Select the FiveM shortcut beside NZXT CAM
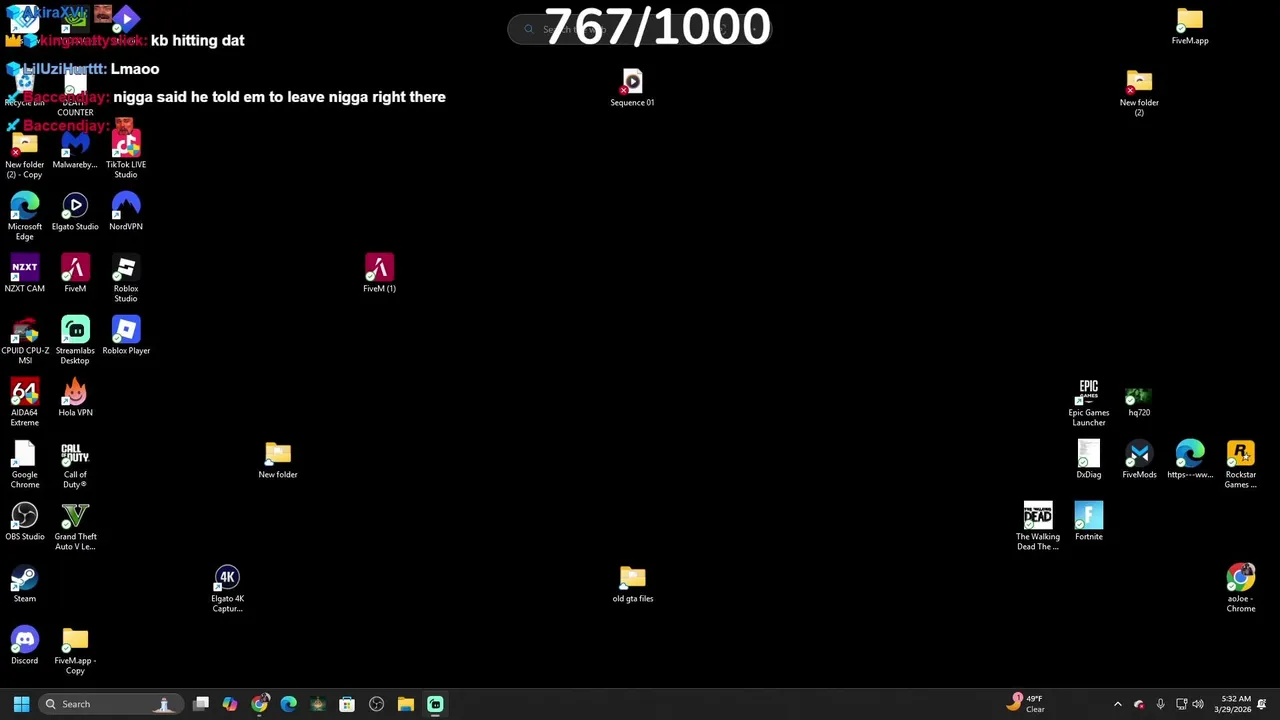Viewport: 1280px width, 720px height. (x=75, y=273)
